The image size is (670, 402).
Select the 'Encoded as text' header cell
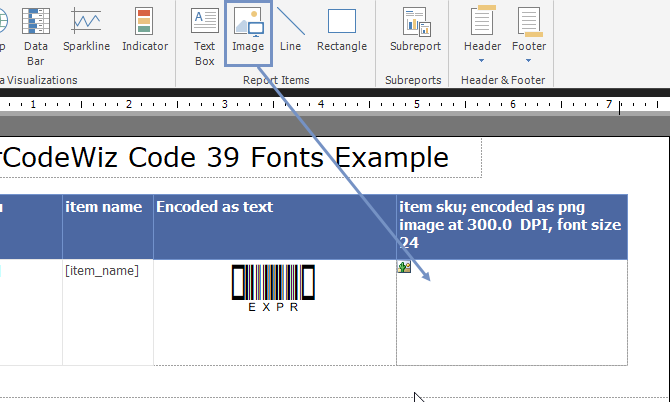click(x=275, y=227)
